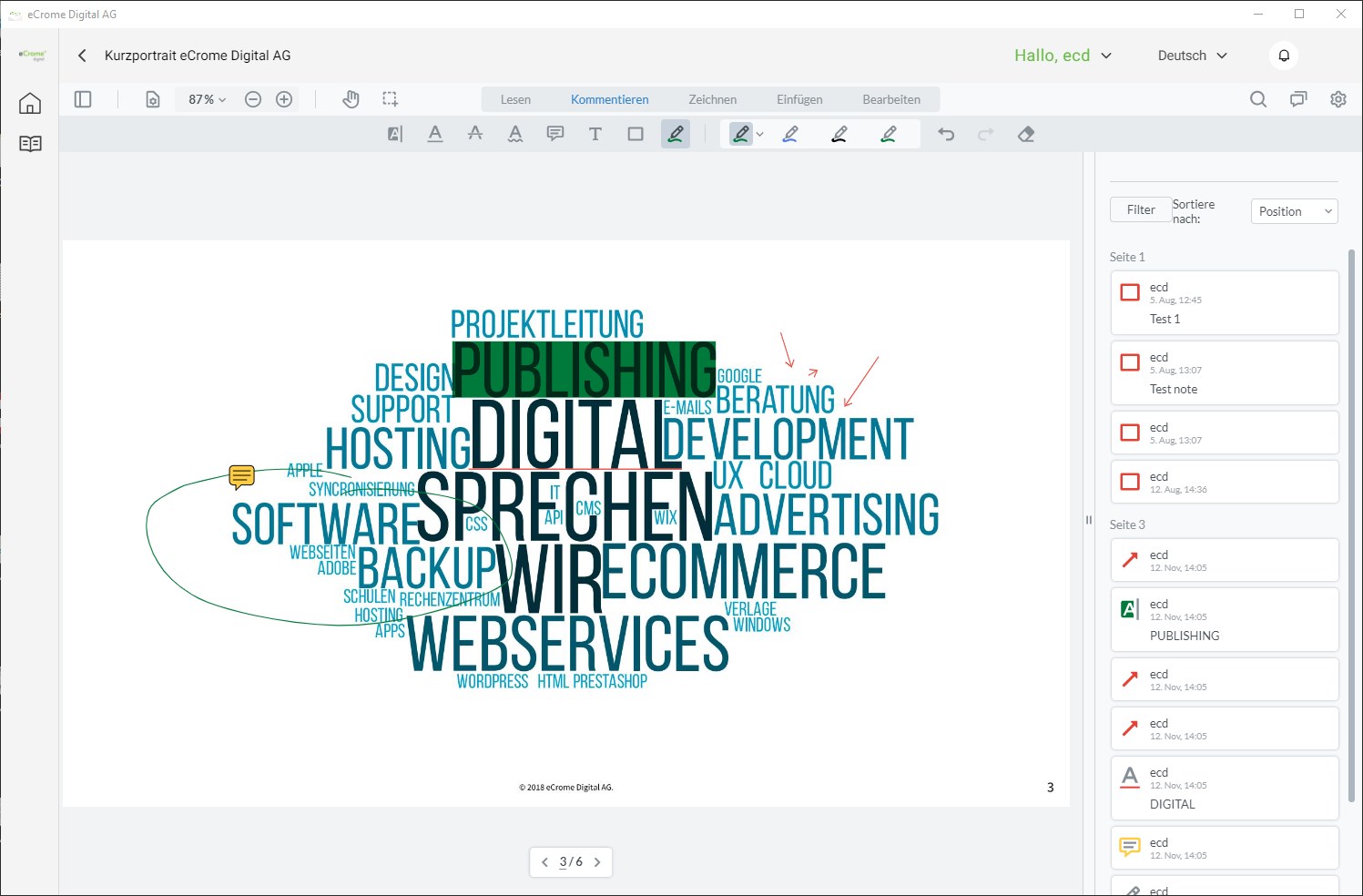The image size is (1363, 896).
Task: Click the Filter button
Action: [x=1141, y=209]
